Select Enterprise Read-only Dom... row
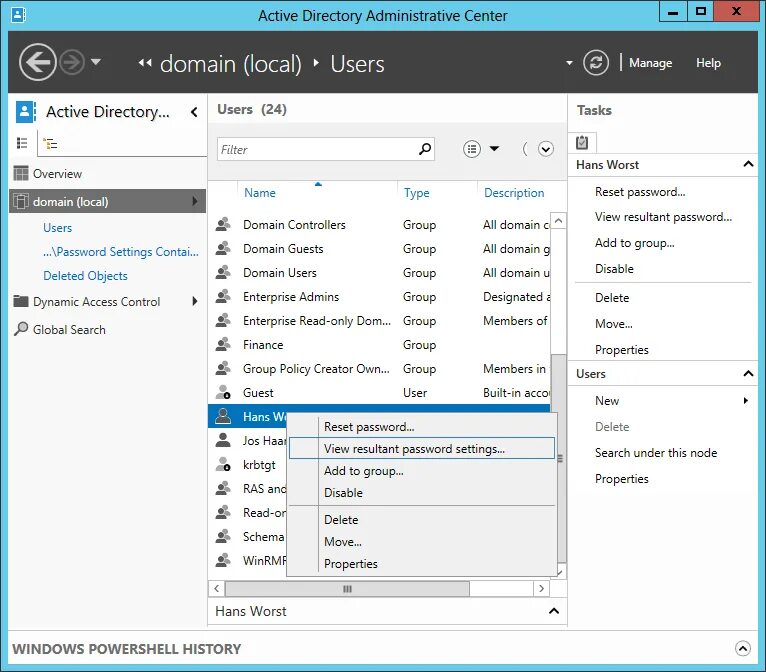The width and height of the screenshot is (766, 672). (379, 320)
